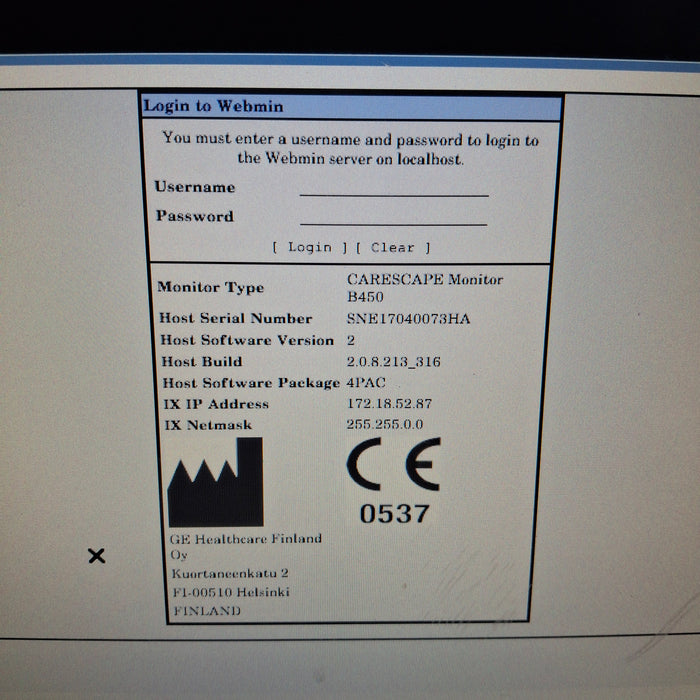700x700 pixels.
Task: Click the black X cursor mark
Action: (96, 556)
